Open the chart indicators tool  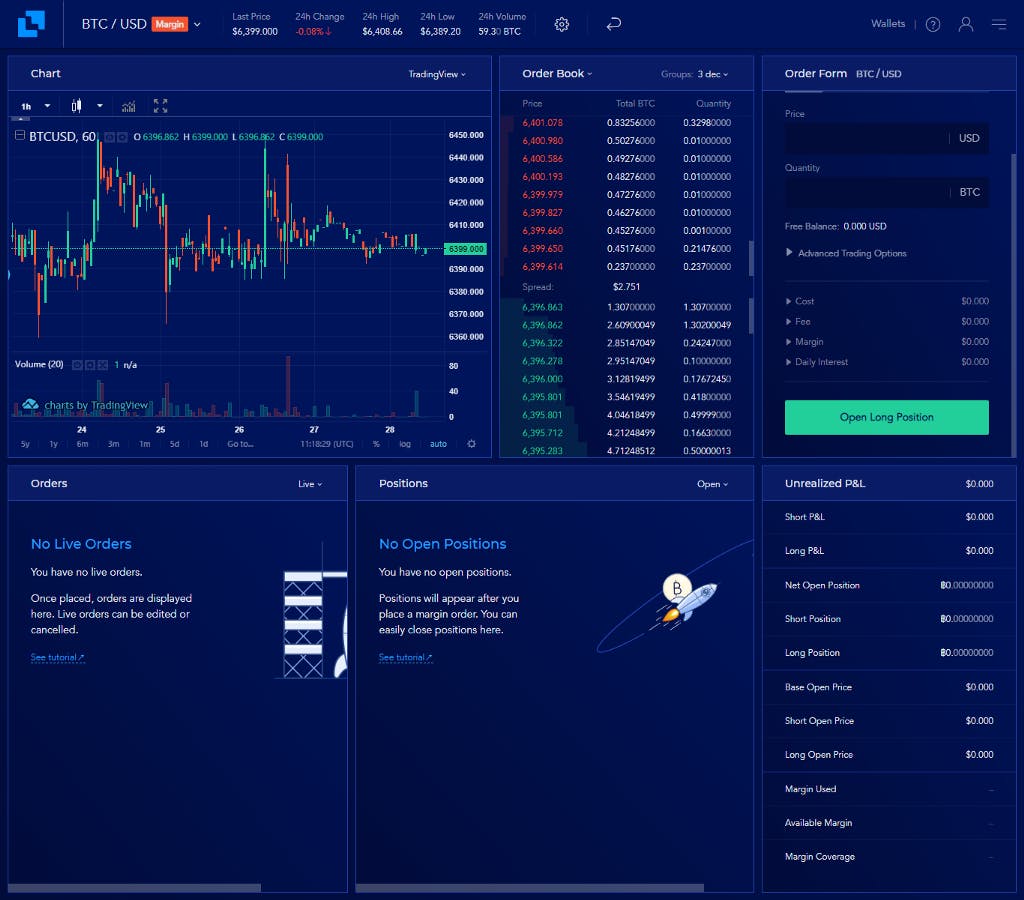(x=128, y=105)
